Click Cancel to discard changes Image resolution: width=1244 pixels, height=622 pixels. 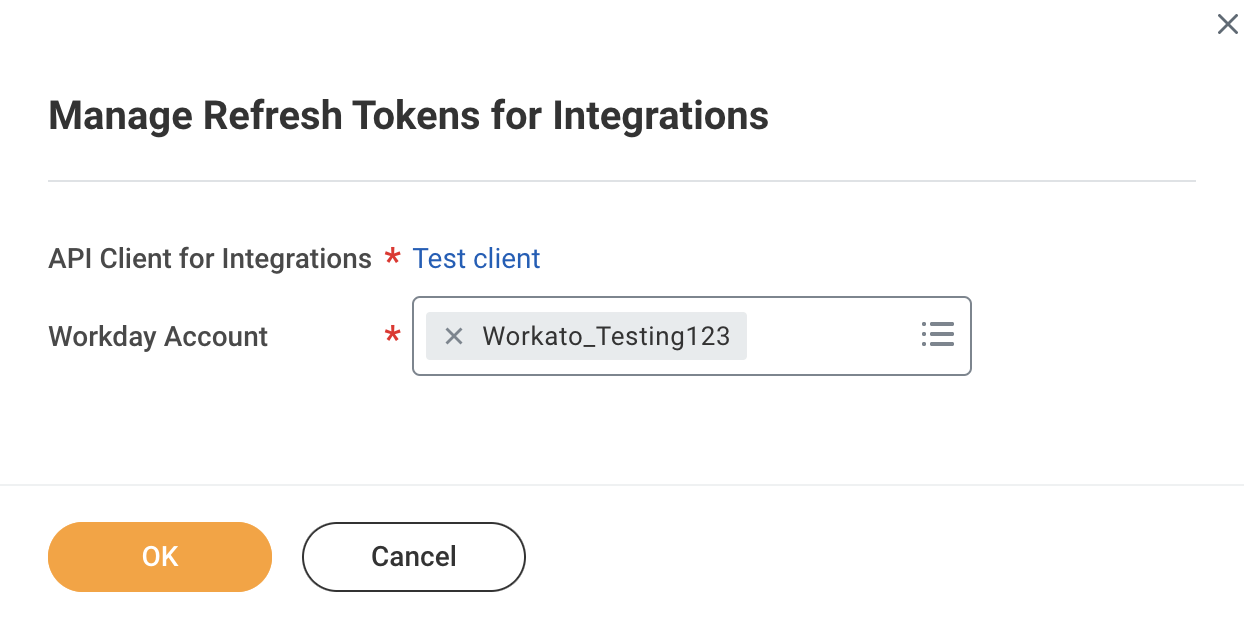413,556
